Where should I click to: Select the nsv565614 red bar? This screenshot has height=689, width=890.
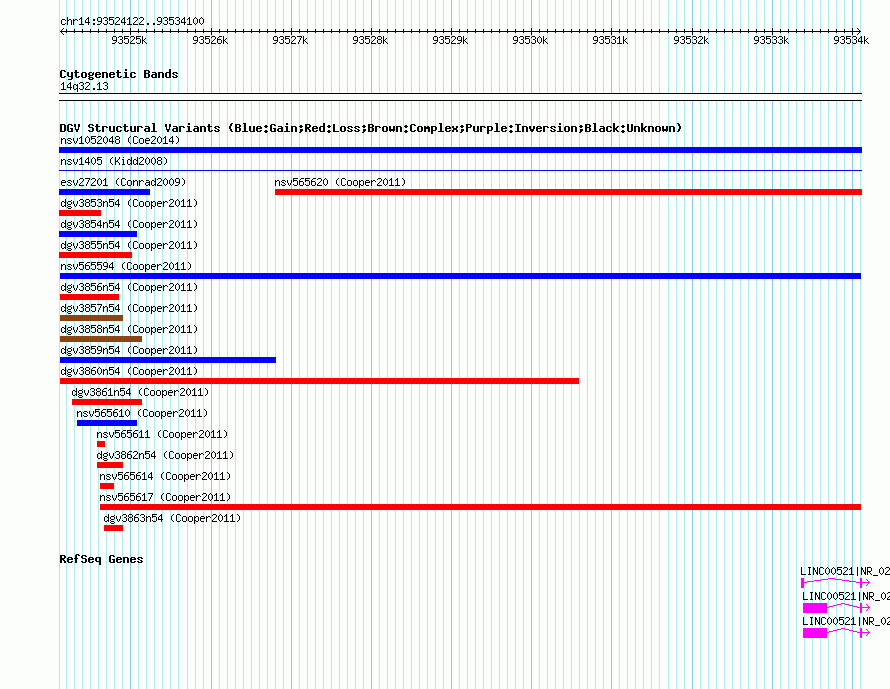(107, 486)
